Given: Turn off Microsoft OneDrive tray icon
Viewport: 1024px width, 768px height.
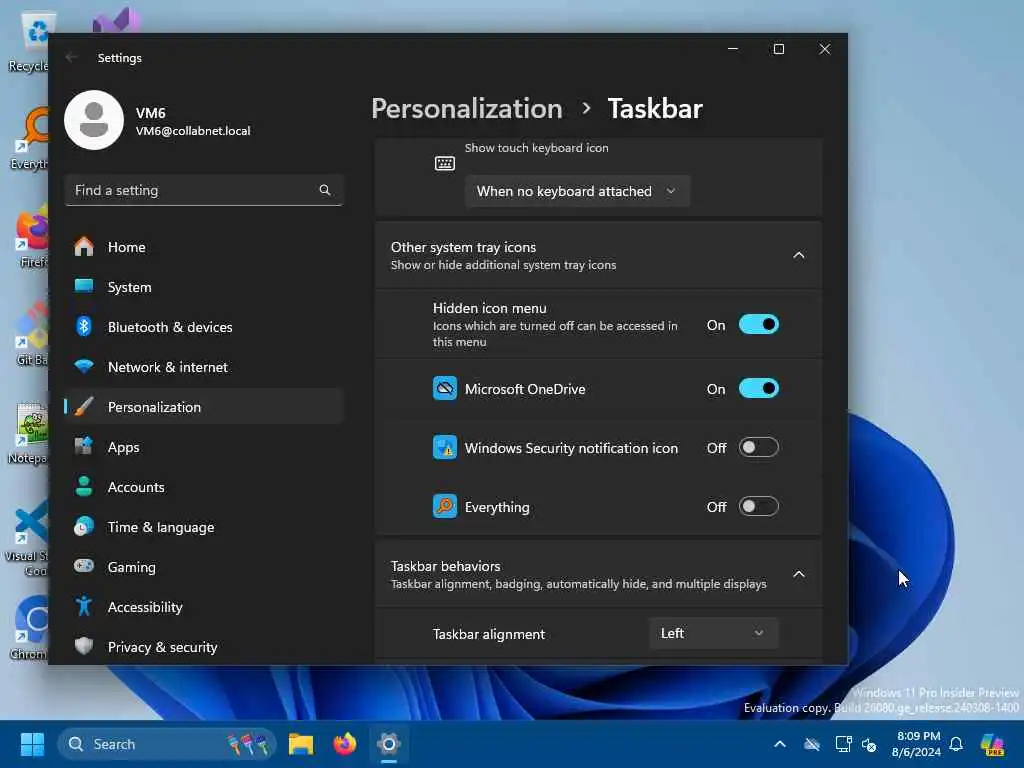Looking at the screenshot, I should pos(758,389).
